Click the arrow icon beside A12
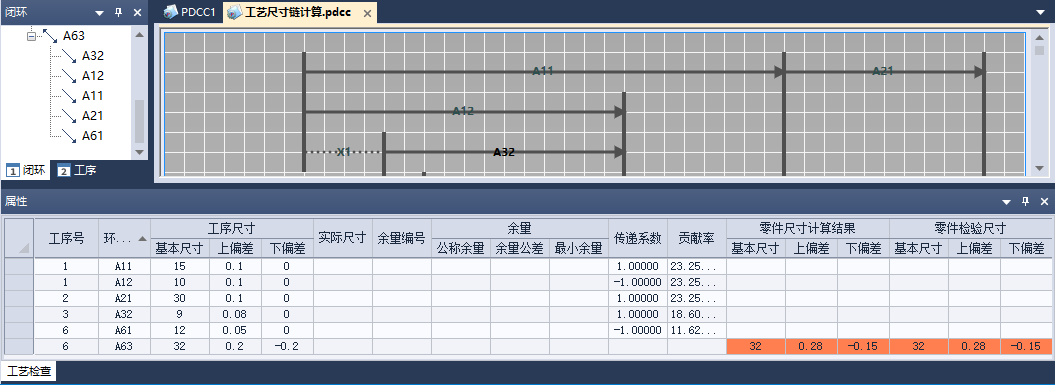 point(70,76)
